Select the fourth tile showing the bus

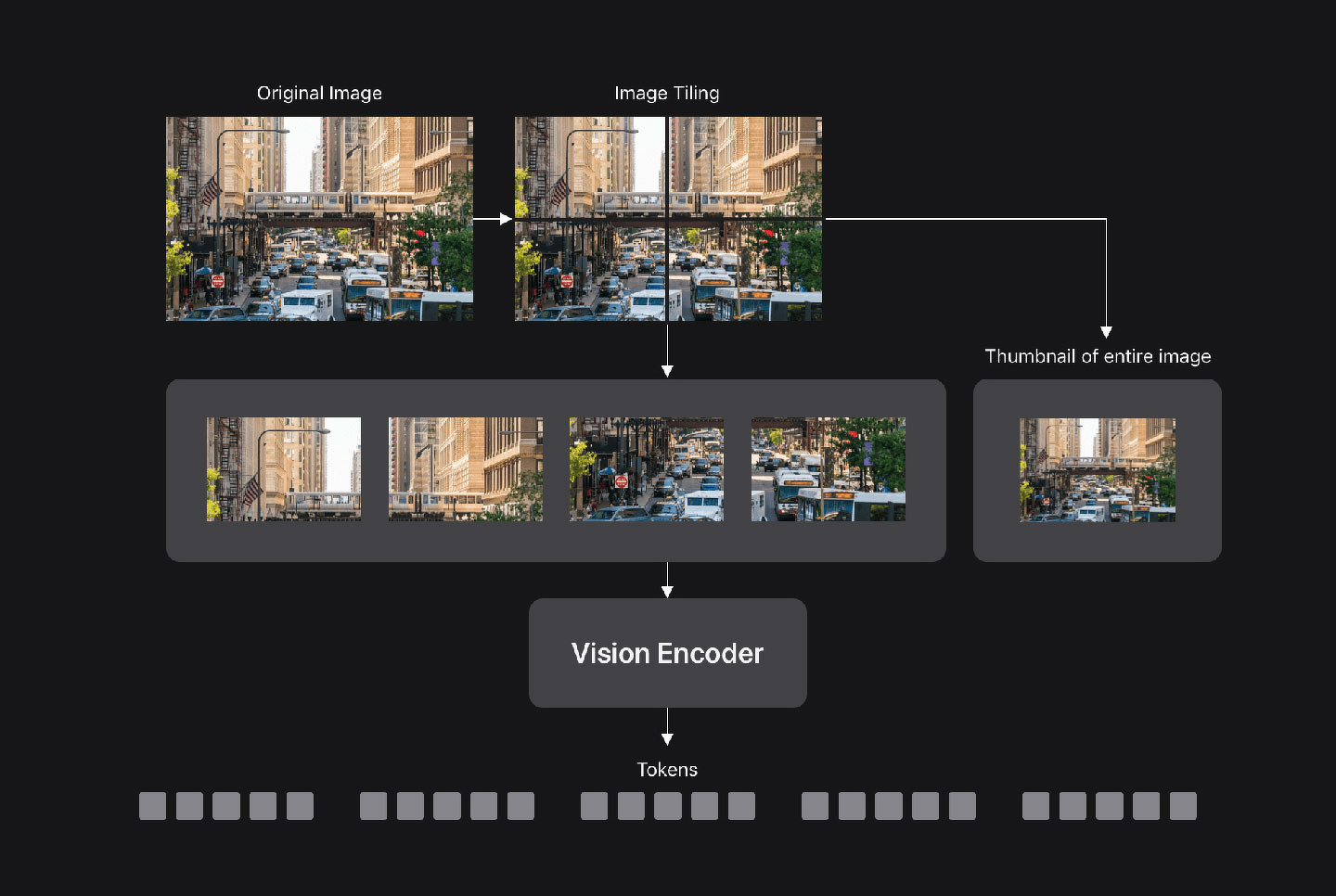pos(829,469)
